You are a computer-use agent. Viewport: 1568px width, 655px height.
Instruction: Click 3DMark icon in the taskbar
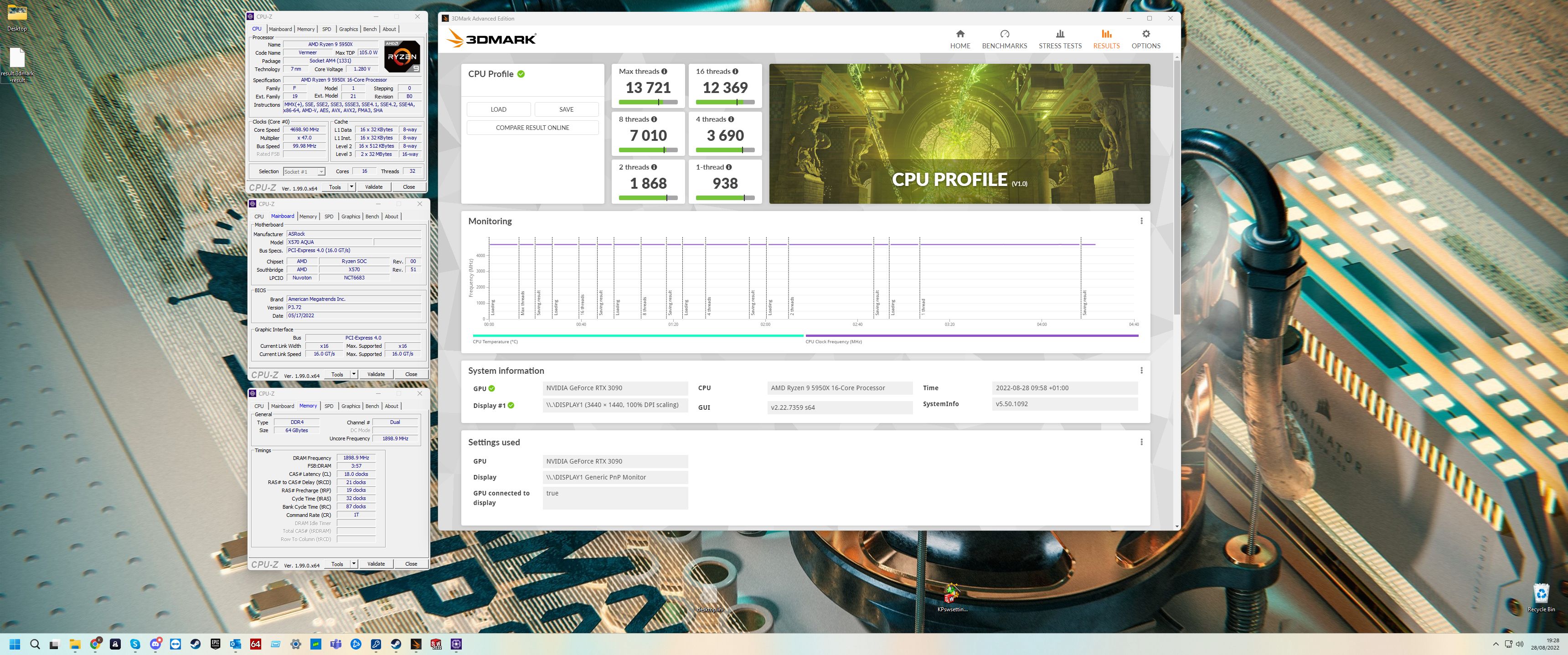pos(416,644)
